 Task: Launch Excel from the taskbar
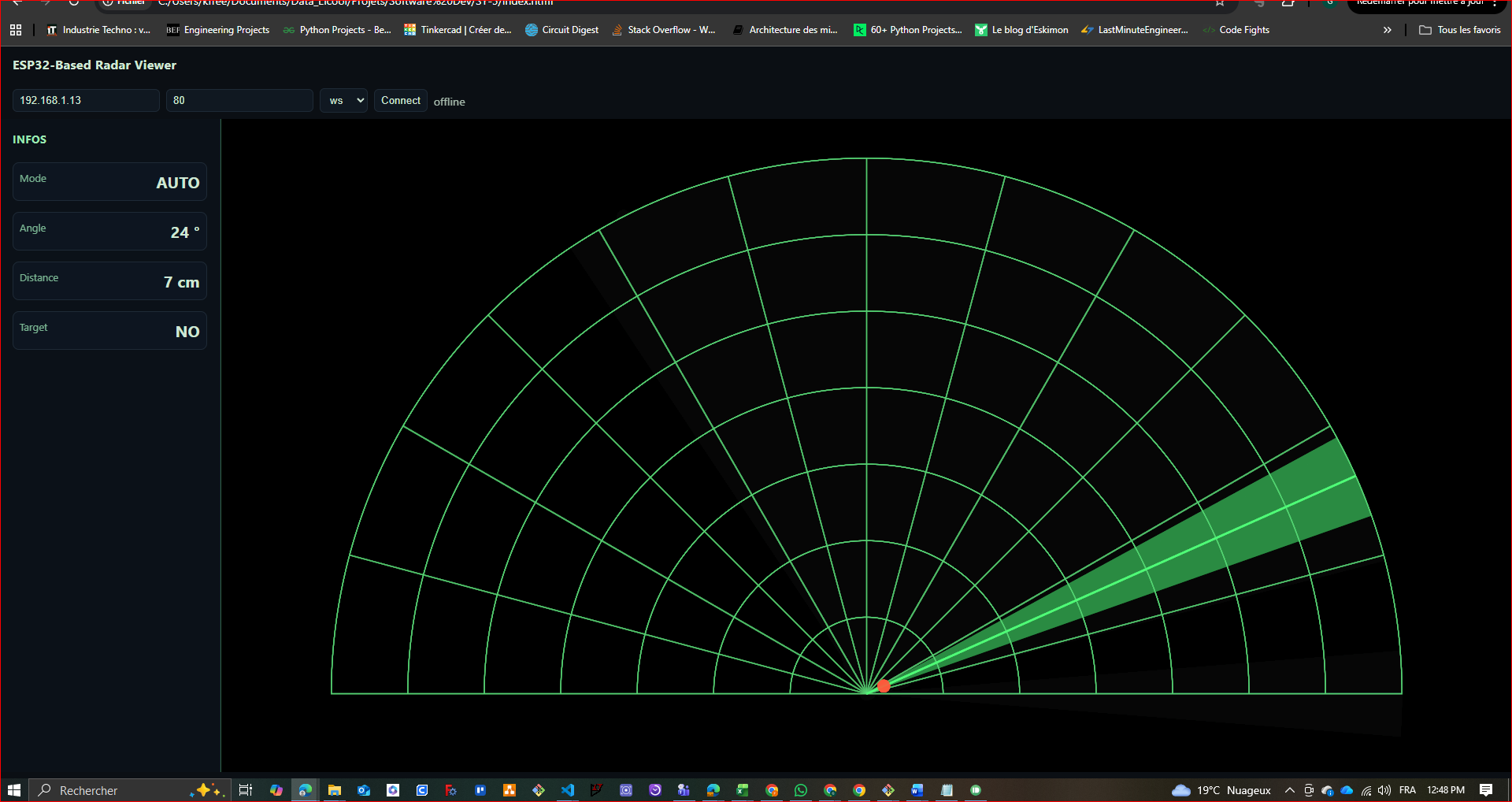point(743,790)
